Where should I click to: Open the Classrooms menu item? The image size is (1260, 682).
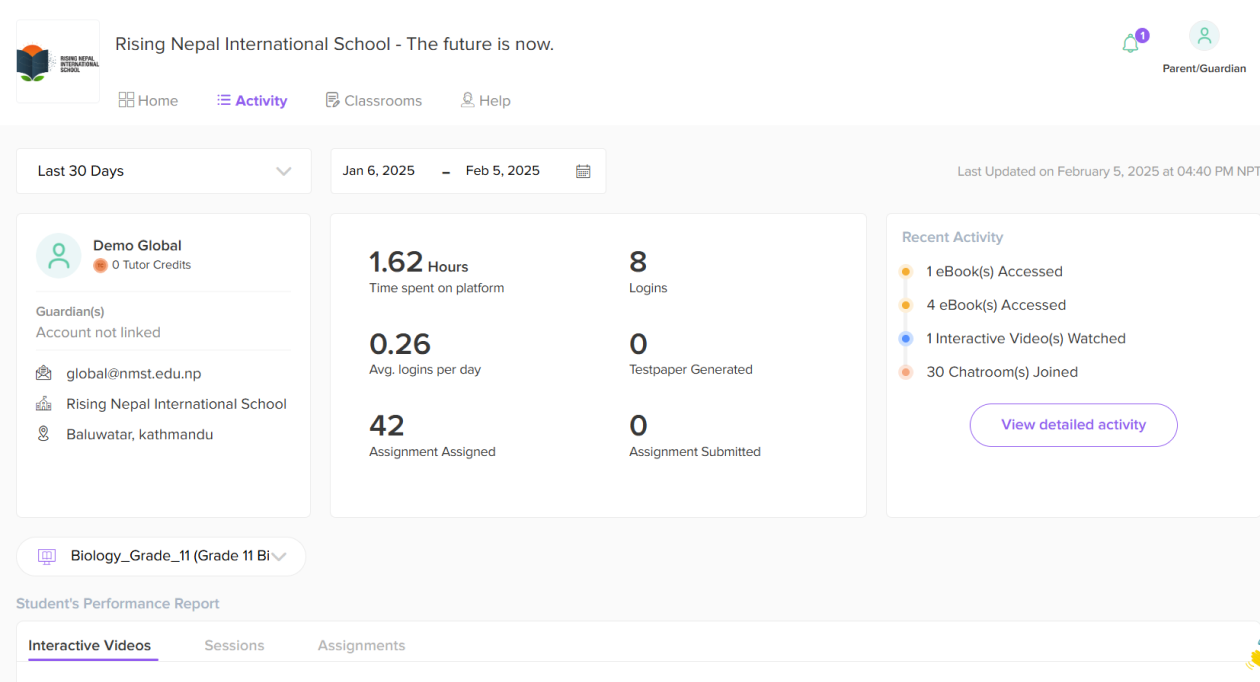pyautogui.click(x=373, y=100)
